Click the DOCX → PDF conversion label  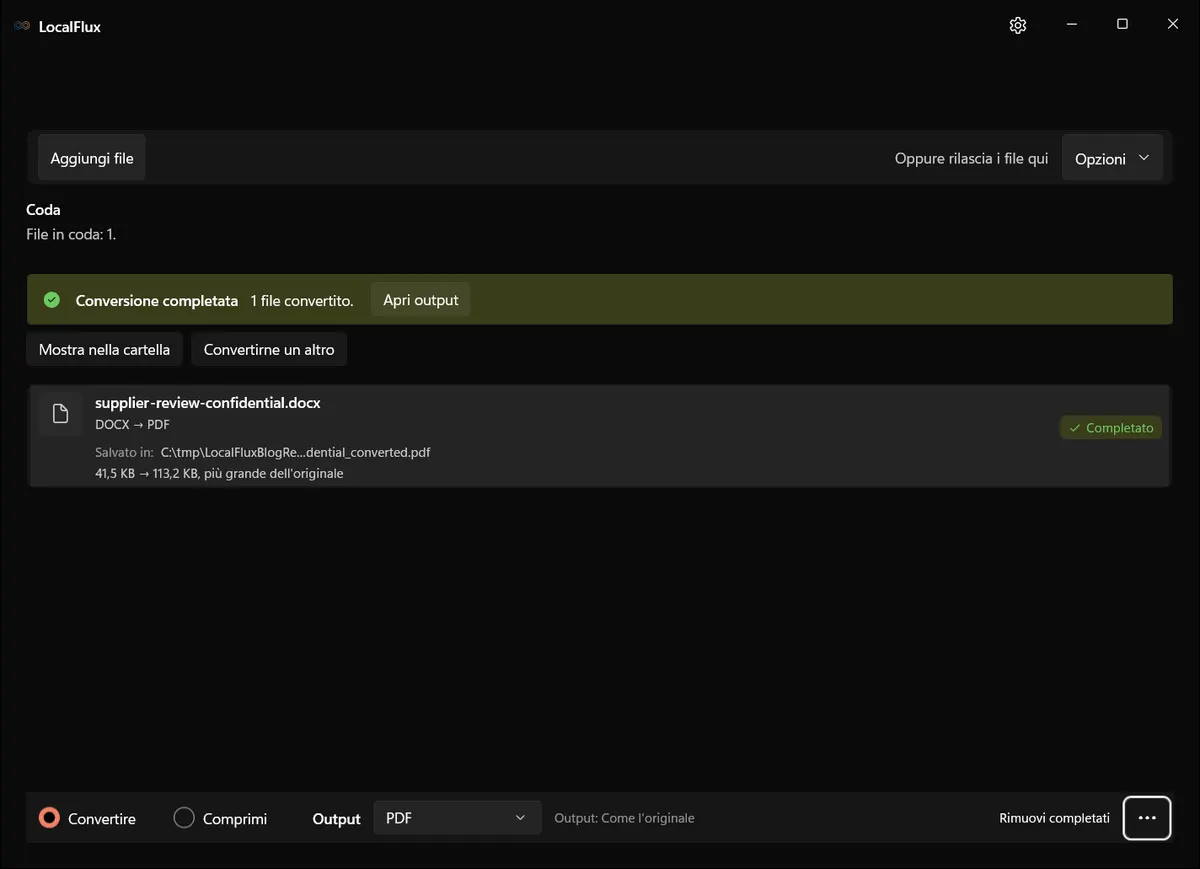click(x=132, y=425)
